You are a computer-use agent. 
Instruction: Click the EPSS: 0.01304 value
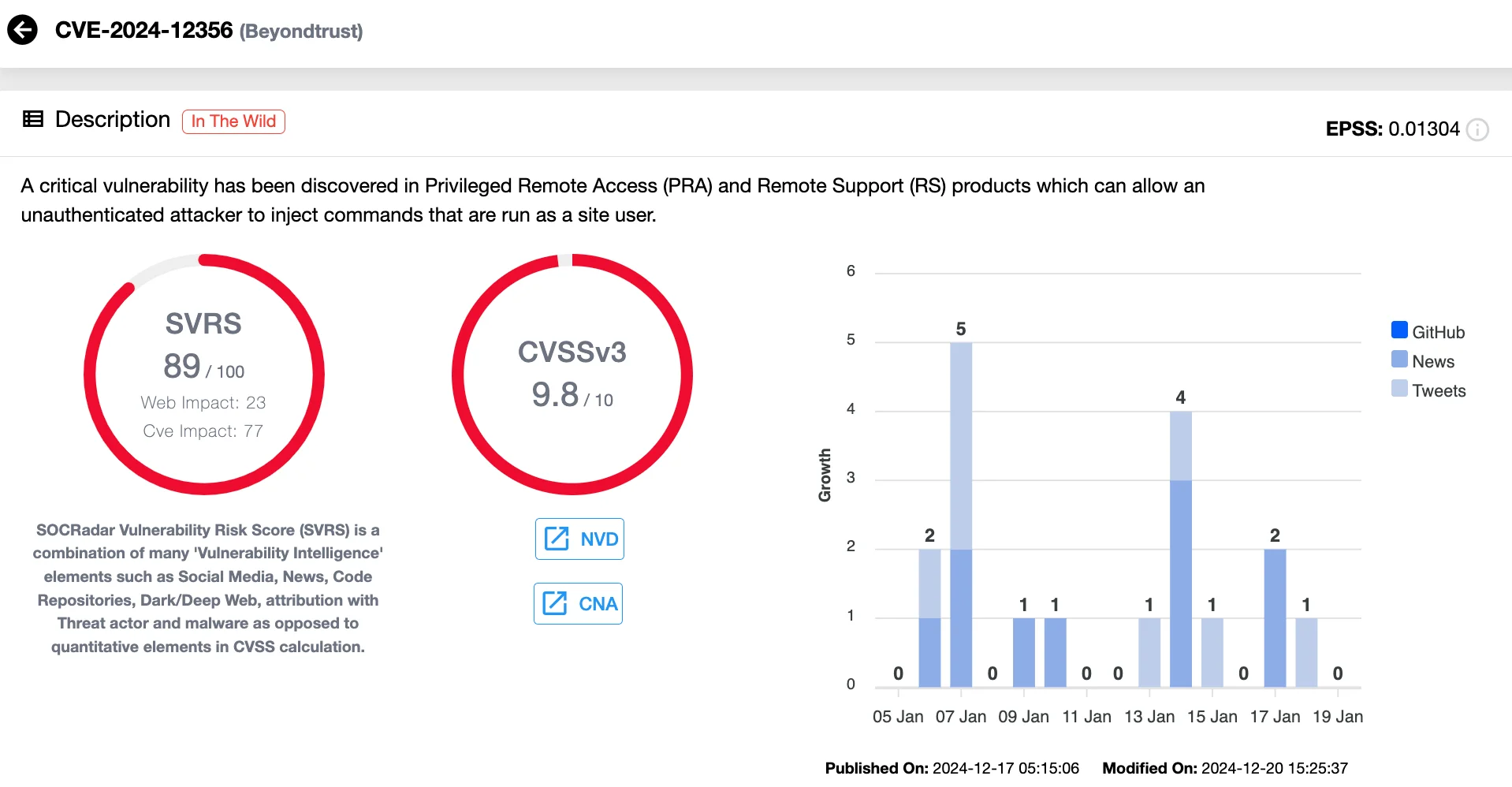pos(1393,129)
